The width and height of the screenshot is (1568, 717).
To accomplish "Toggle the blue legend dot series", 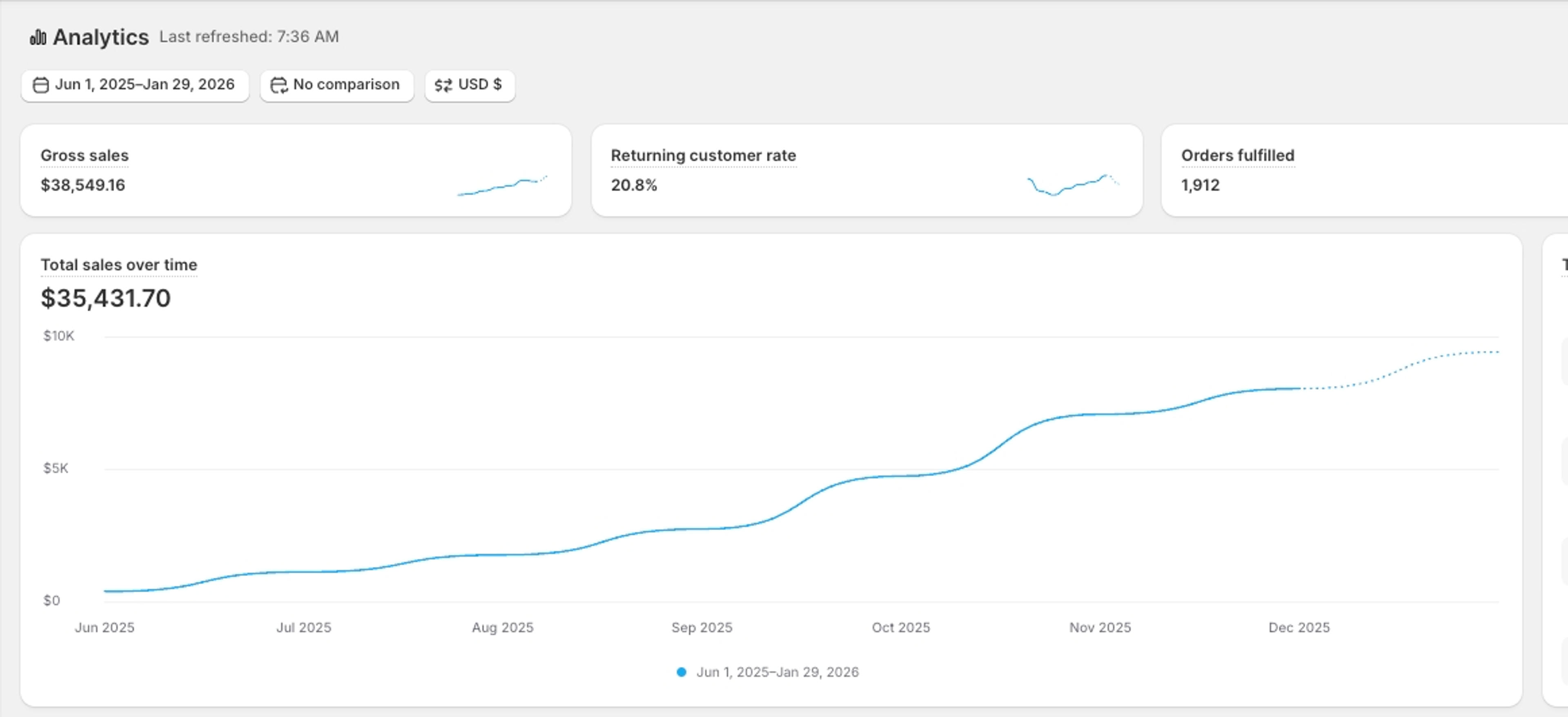I will point(682,672).
